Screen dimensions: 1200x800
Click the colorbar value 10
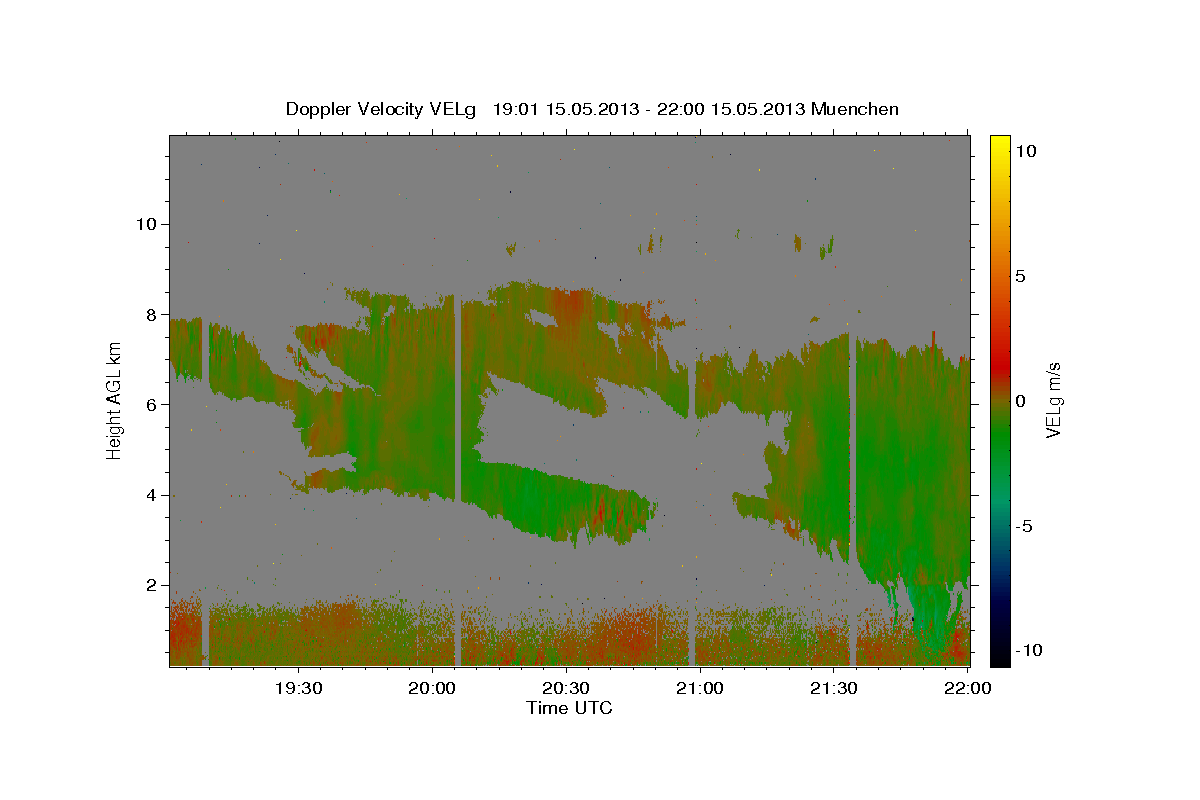(x=1025, y=151)
